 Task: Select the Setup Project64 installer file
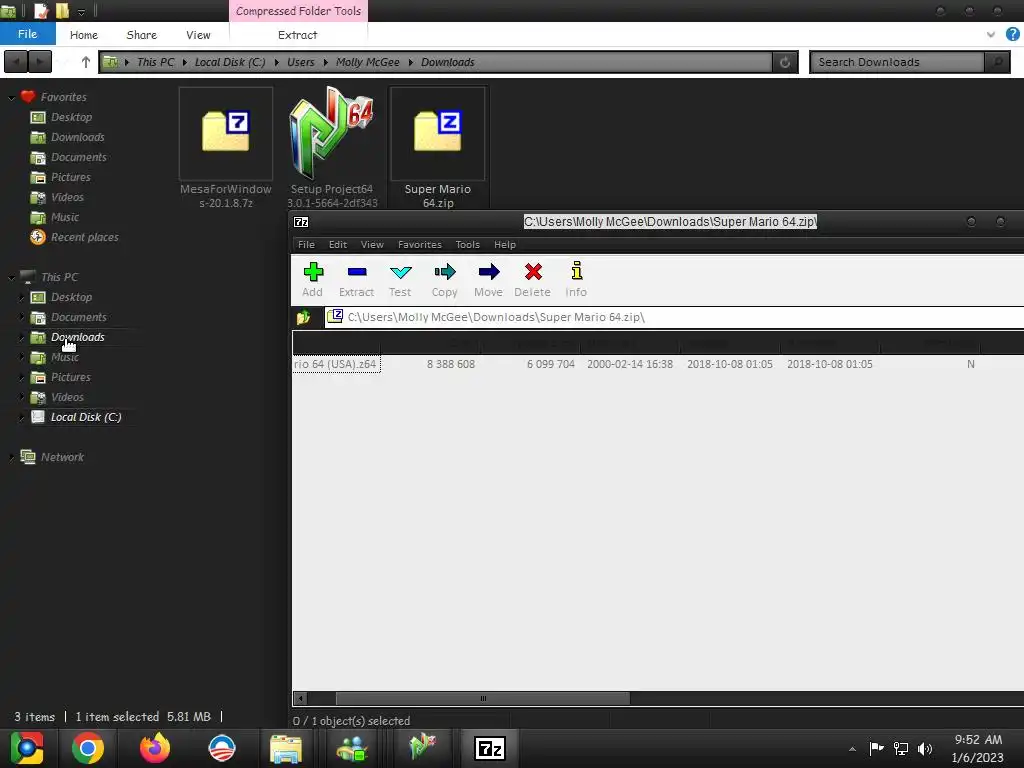coord(332,148)
